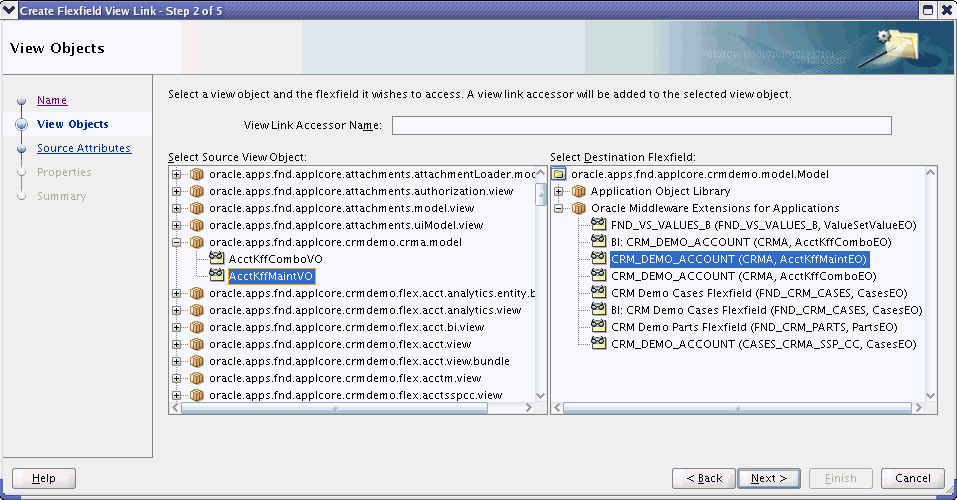
Task: Click the View Link Accessor Name field
Action: tap(641, 125)
